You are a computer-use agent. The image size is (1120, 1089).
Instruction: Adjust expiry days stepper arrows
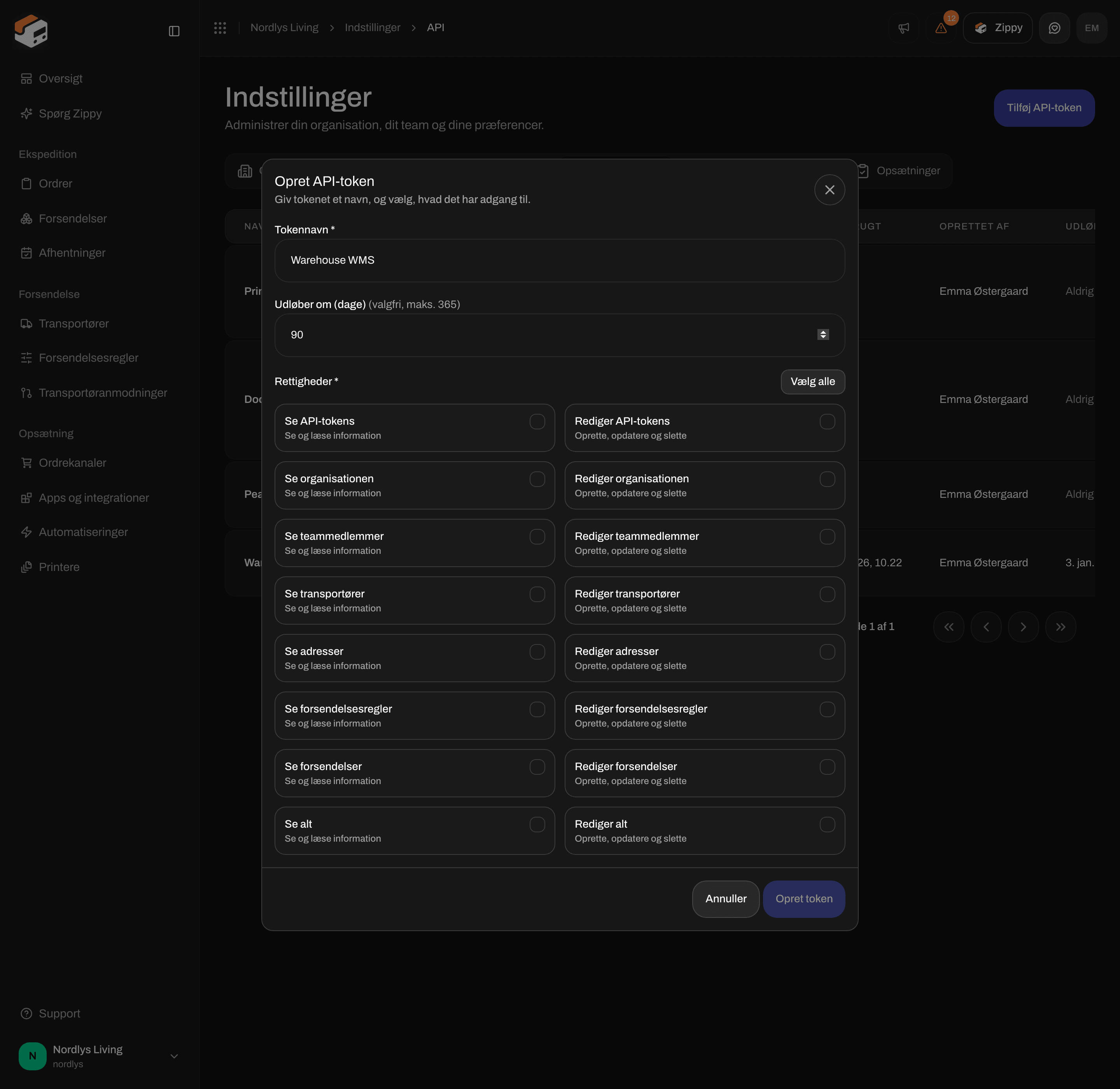tap(823, 334)
